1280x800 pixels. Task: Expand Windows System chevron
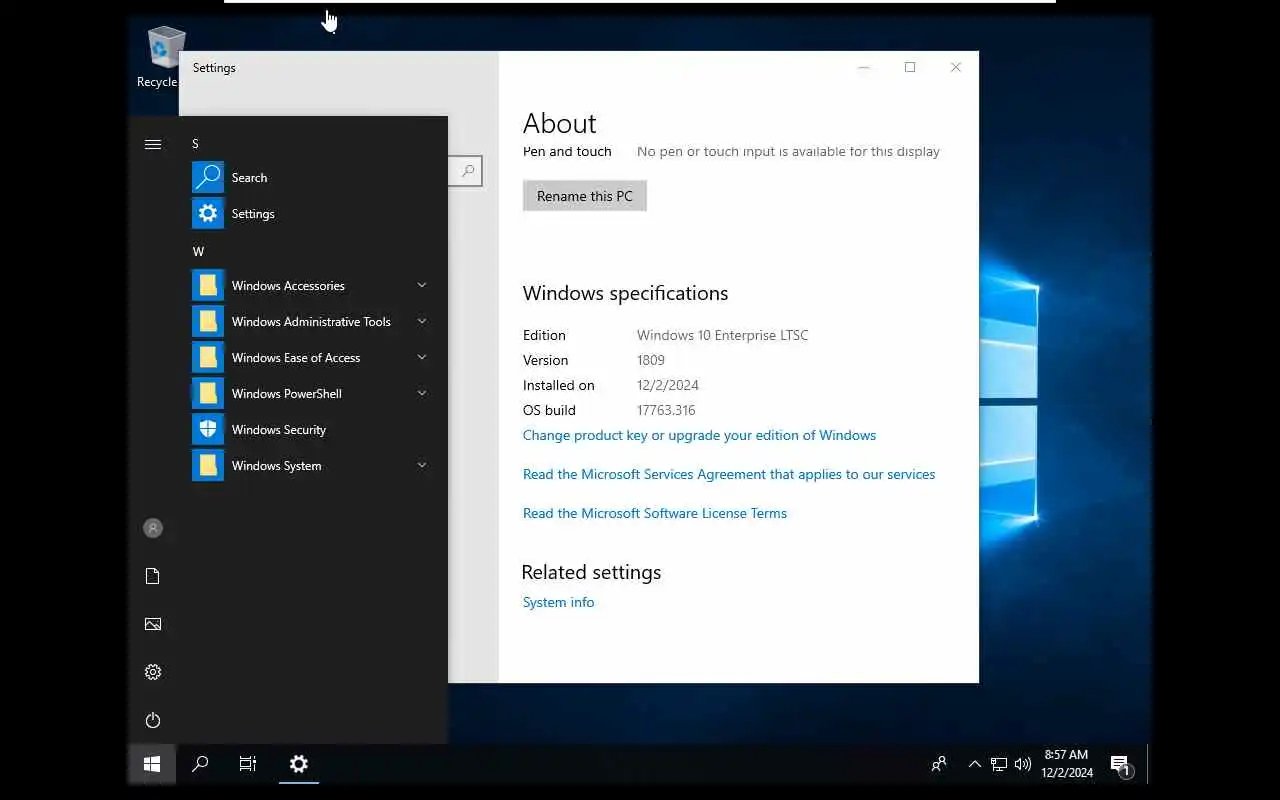422,465
